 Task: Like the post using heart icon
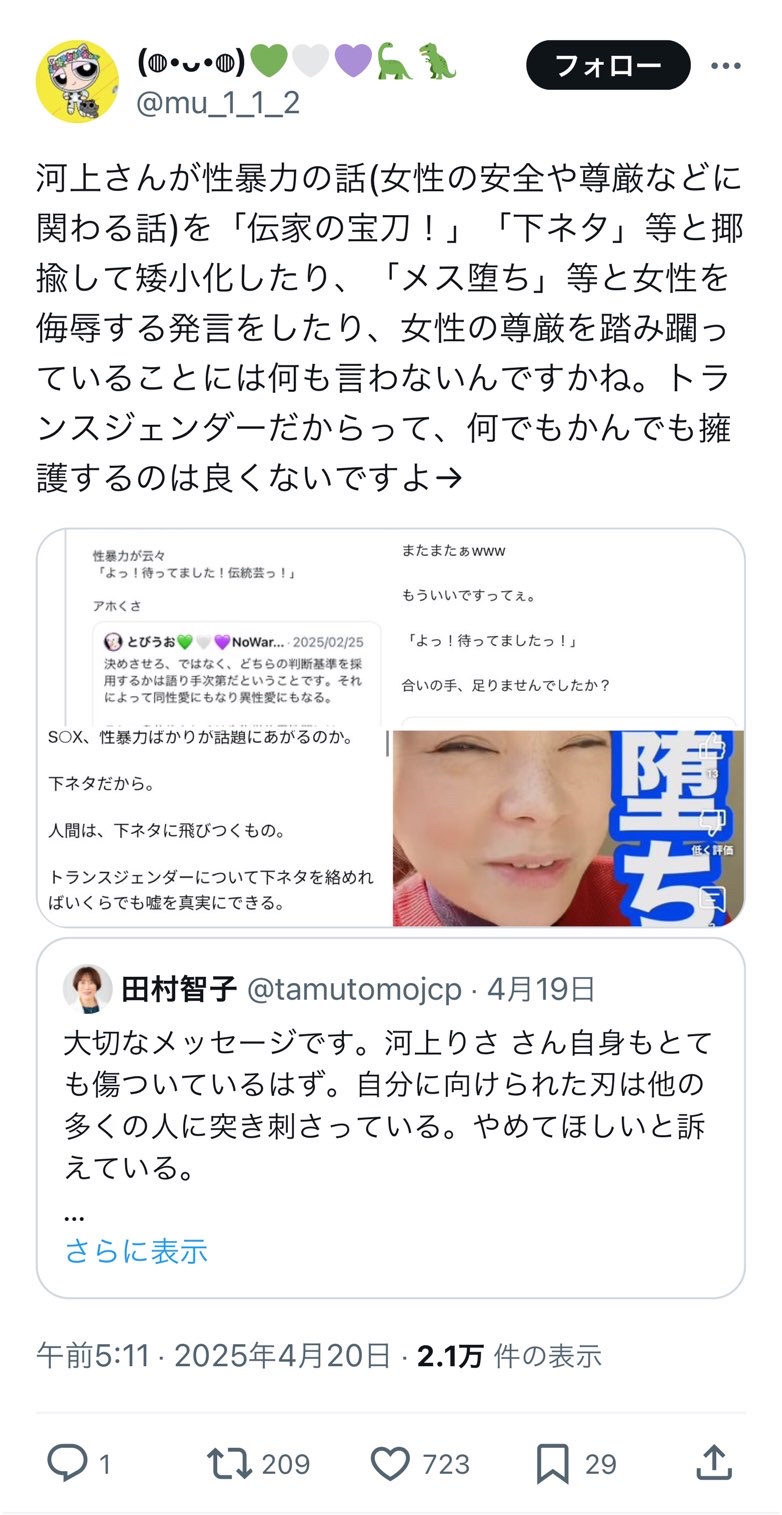click(x=390, y=1464)
